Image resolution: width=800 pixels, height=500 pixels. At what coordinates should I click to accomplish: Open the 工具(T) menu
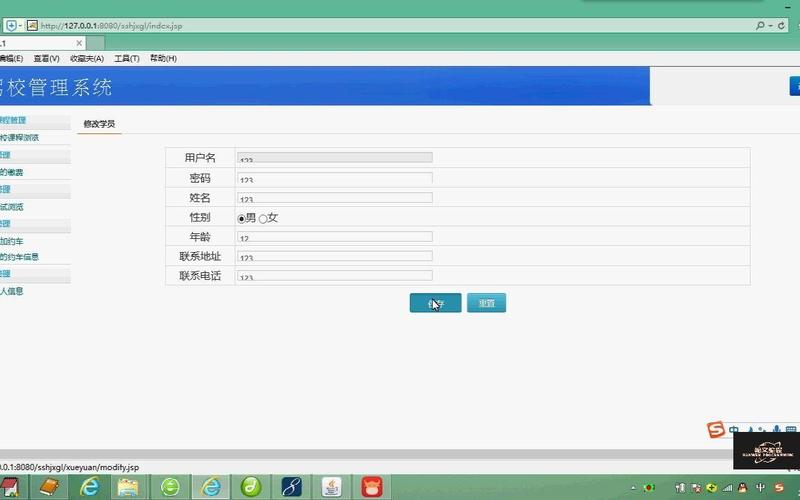click(x=127, y=59)
